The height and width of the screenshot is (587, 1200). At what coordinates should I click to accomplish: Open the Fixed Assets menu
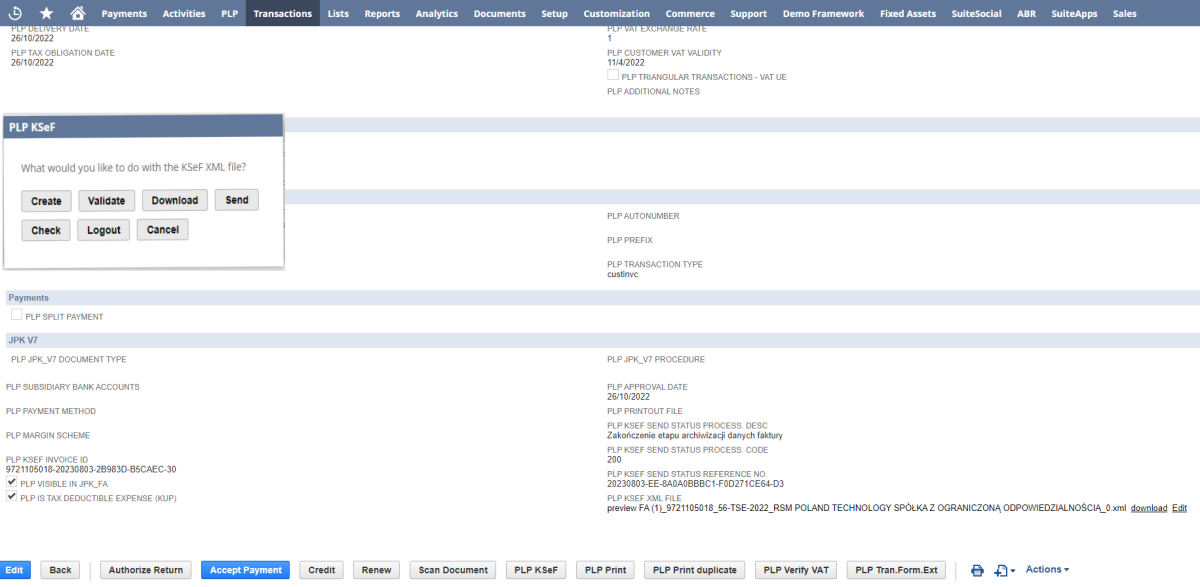tap(908, 13)
